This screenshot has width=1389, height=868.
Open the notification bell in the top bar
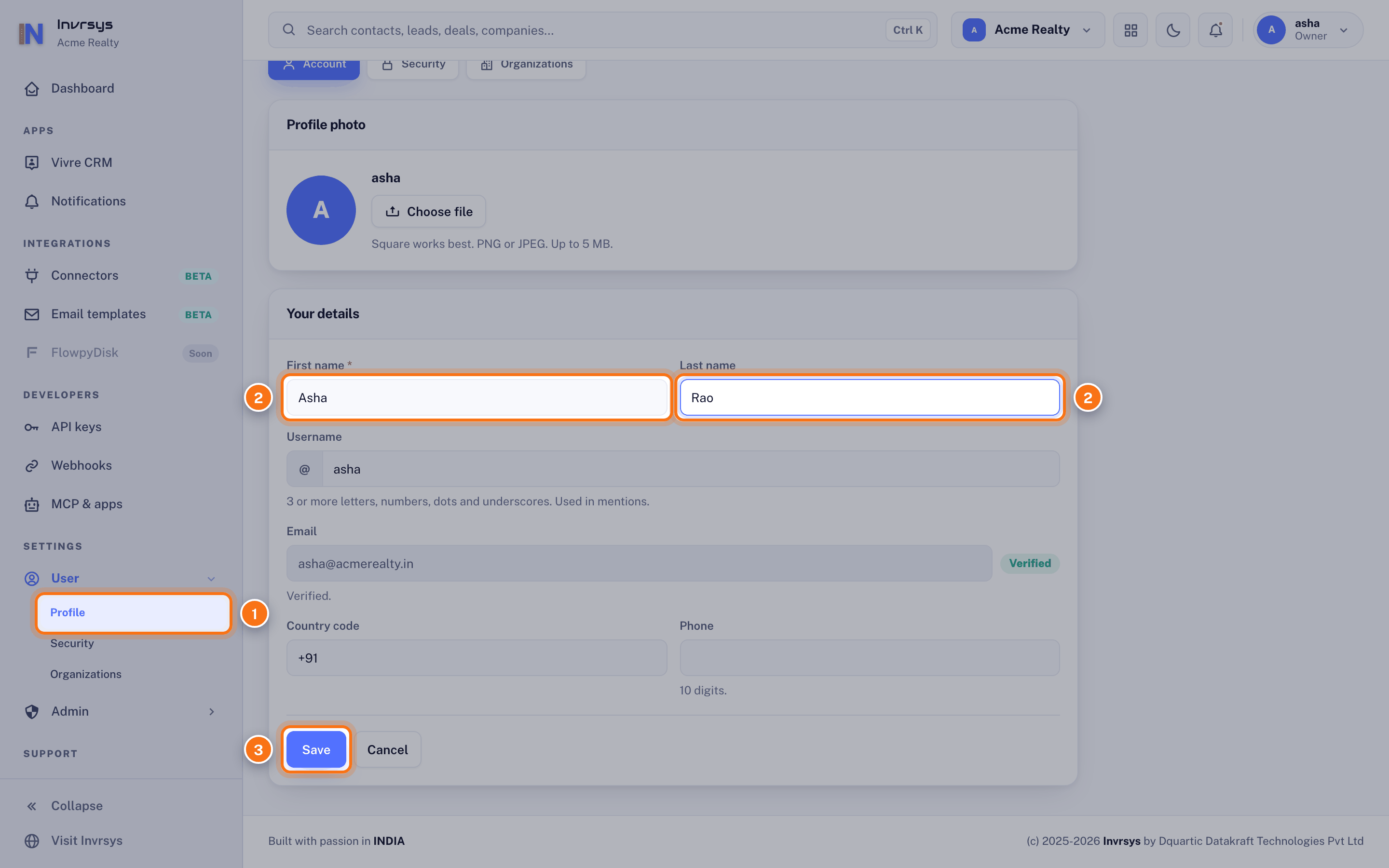pos(1215,30)
